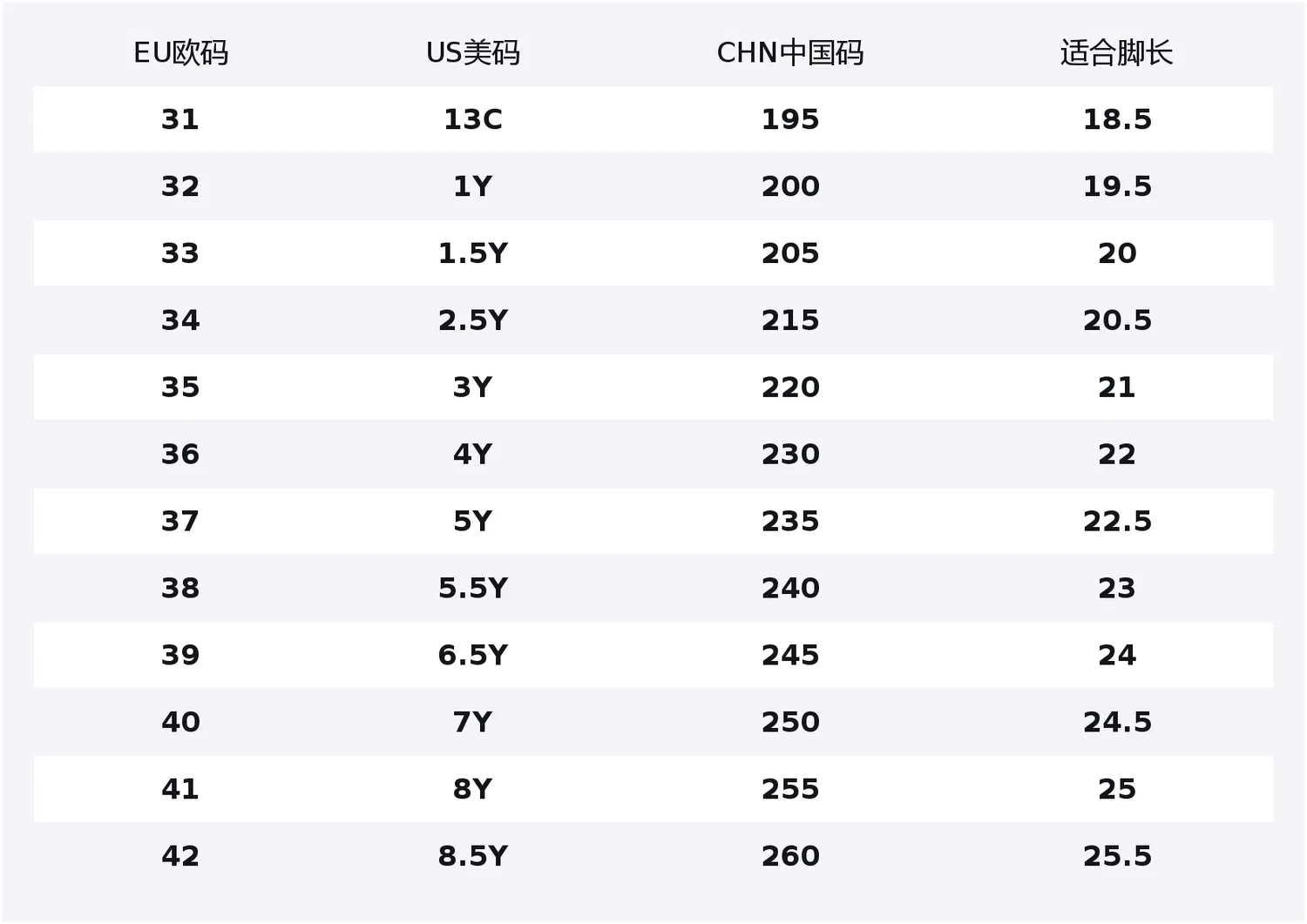
Task: Click the 8.5Y US size cell
Action: coord(472,857)
